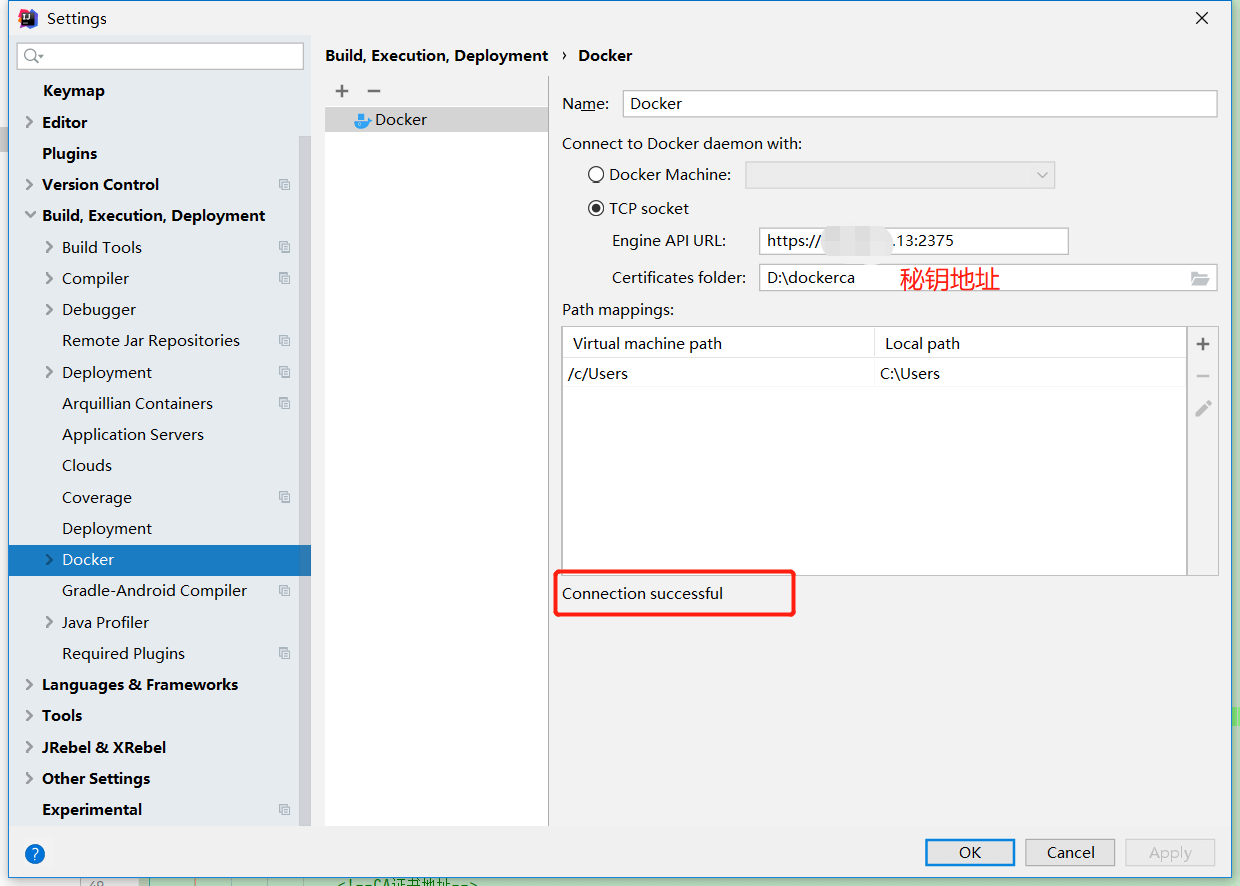Add a path mapping with plus icon
1240x886 pixels.
[x=1203, y=344]
